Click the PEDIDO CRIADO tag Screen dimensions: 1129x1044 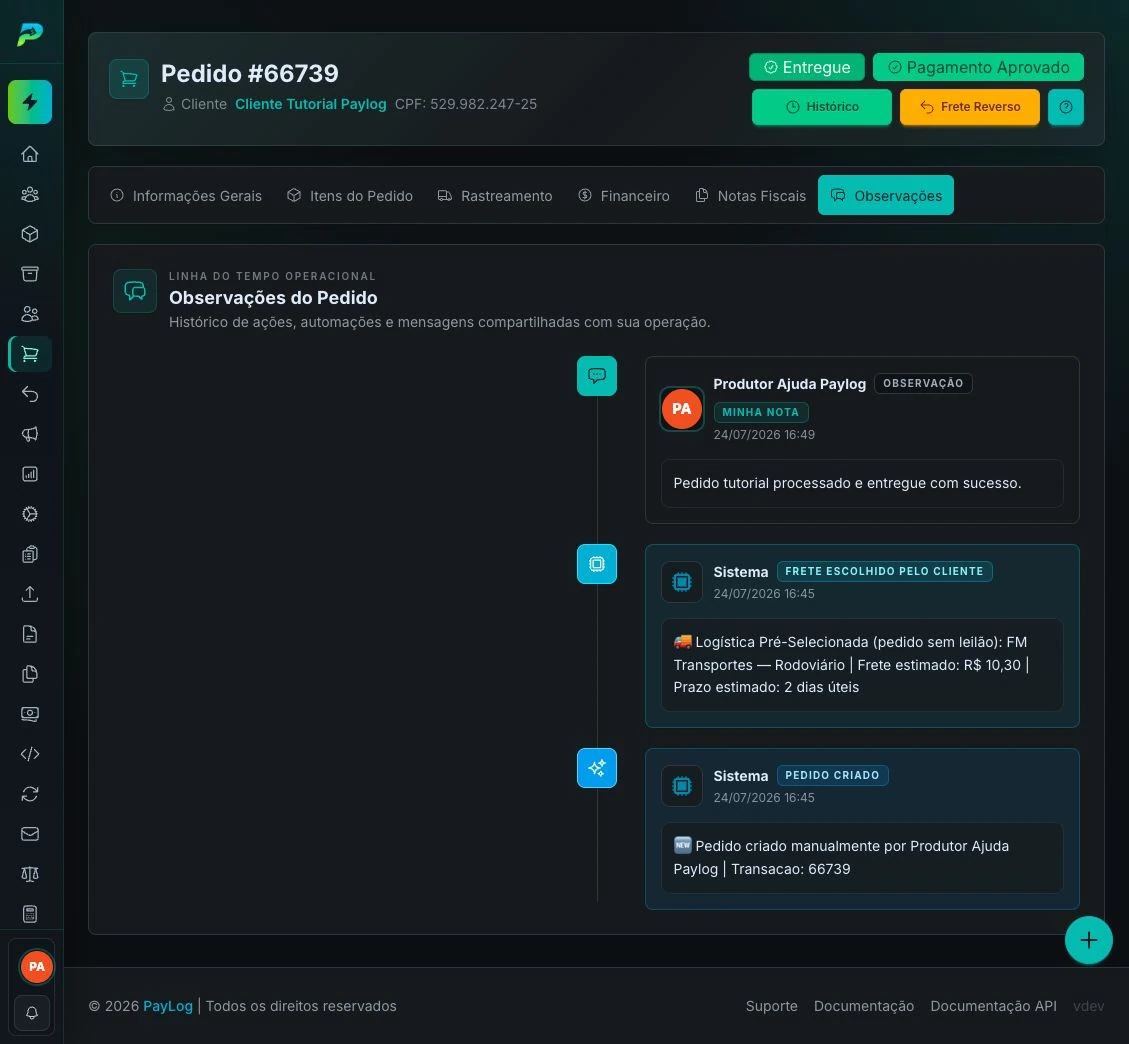point(832,775)
